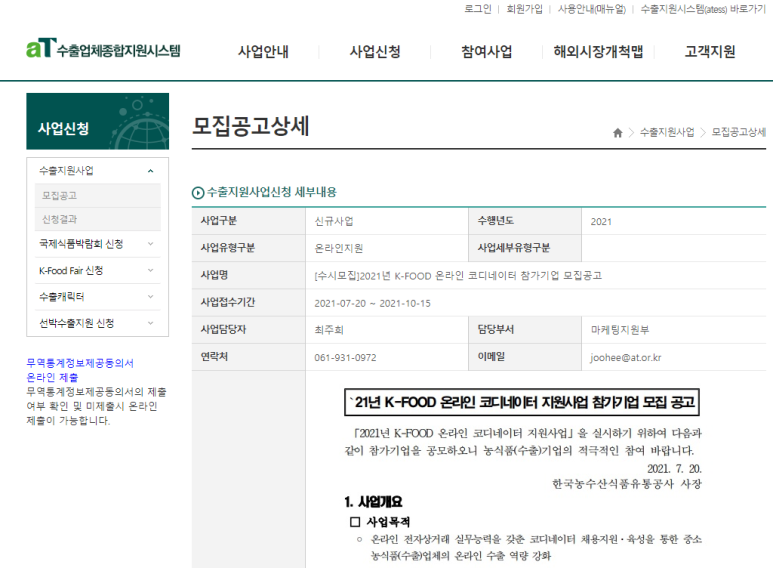The image size is (773, 568).
Task: Click the phone number 061-931-0972
Action: 345,357
